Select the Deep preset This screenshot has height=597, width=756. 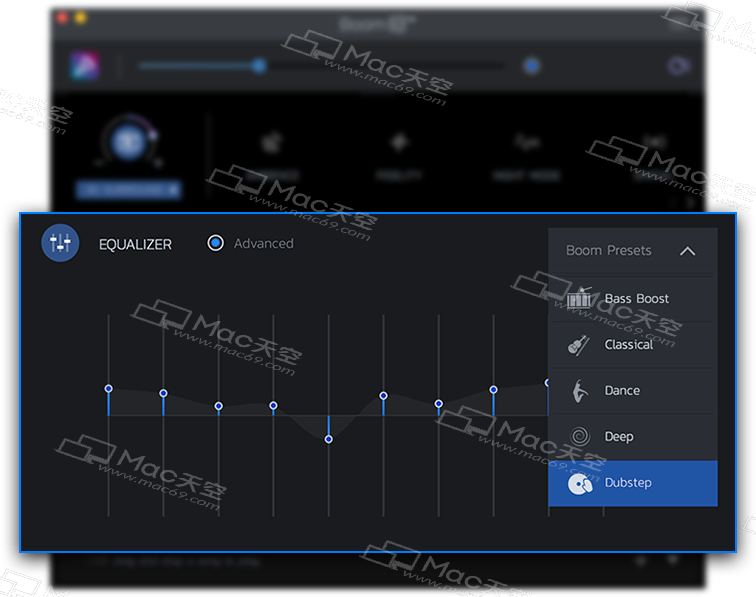click(x=633, y=437)
